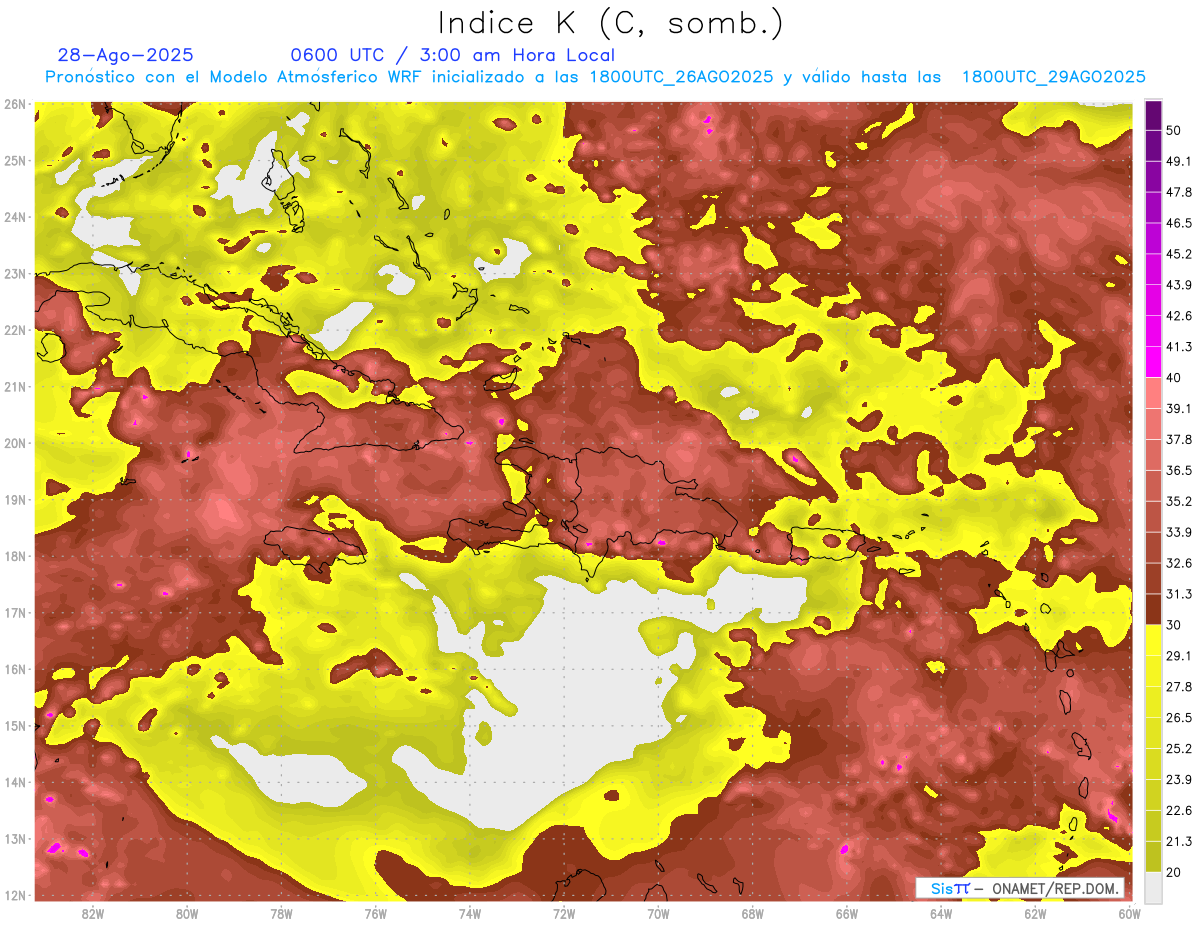The width and height of the screenshot is (1200, 927).
Task: Click the 'Indice K (C, somb.)' title
Action: [610, 24]
